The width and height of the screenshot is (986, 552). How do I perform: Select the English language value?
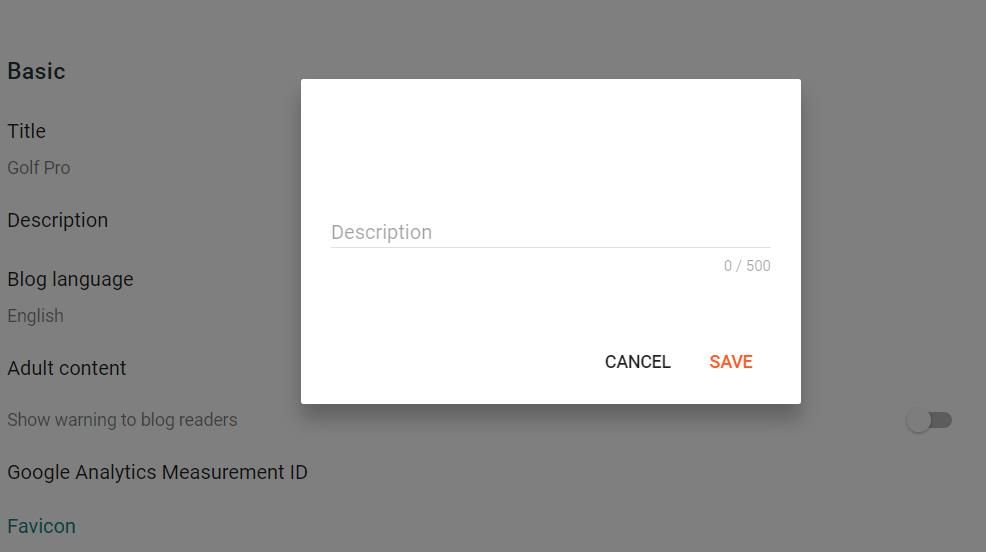[x=36, y=316]
